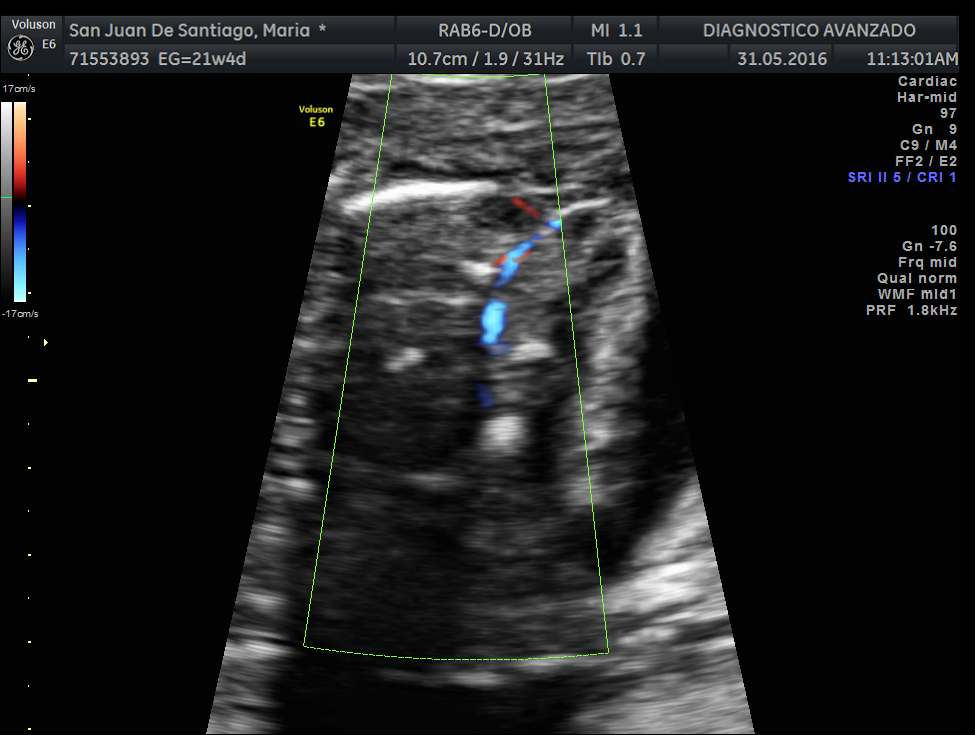Viewport: 975px width, 735px height.
Task: Click the red Doppler flow signal
Action: click(x=524, y=207)
